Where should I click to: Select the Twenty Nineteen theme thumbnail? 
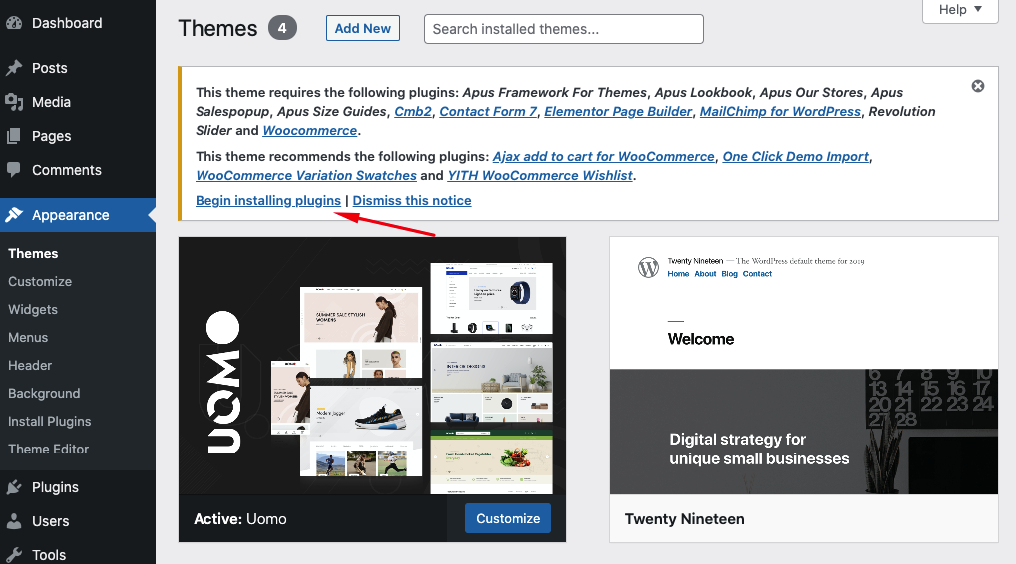pyautogui.click(x=803, y=365)
